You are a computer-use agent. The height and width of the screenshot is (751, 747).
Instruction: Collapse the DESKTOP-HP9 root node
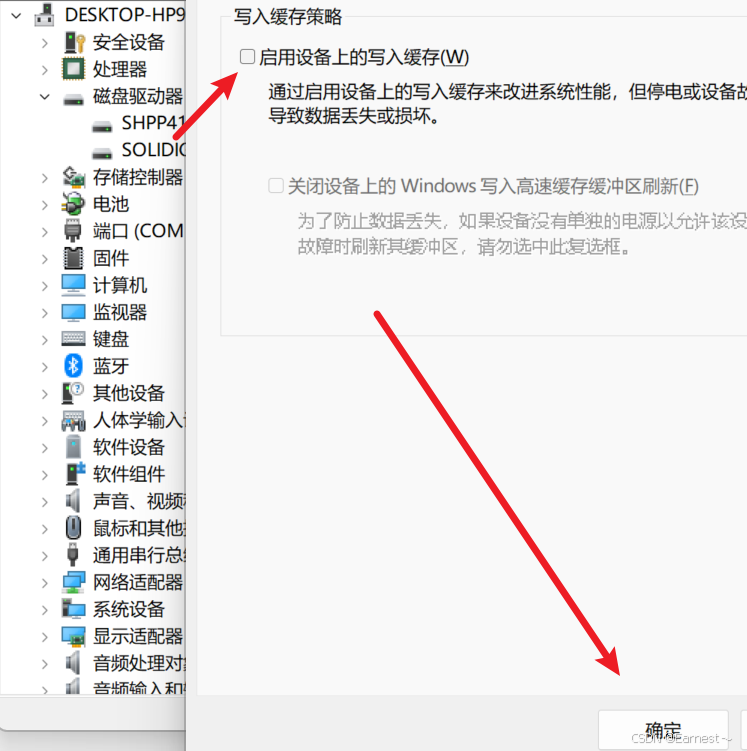click(x=16, y=16)
